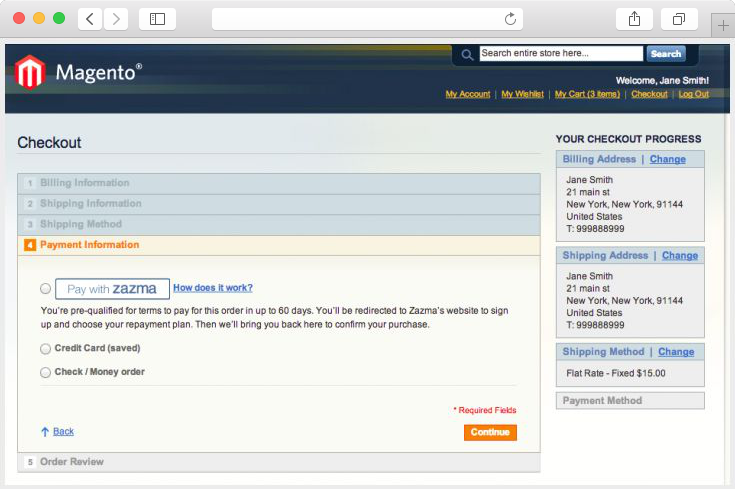The height and width of the screenshot is (489, 735).
Task: Select the Credit Card (saved) radio option
Action: tap(45, 349)
